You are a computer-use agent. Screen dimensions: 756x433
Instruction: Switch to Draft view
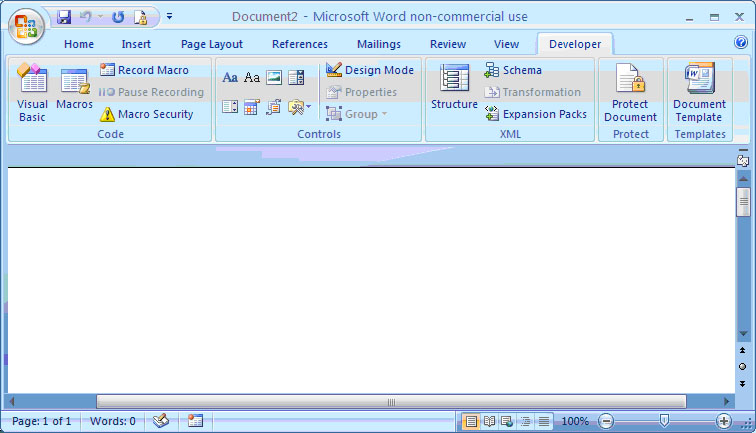pyautogui.click(x=543, y=421)
